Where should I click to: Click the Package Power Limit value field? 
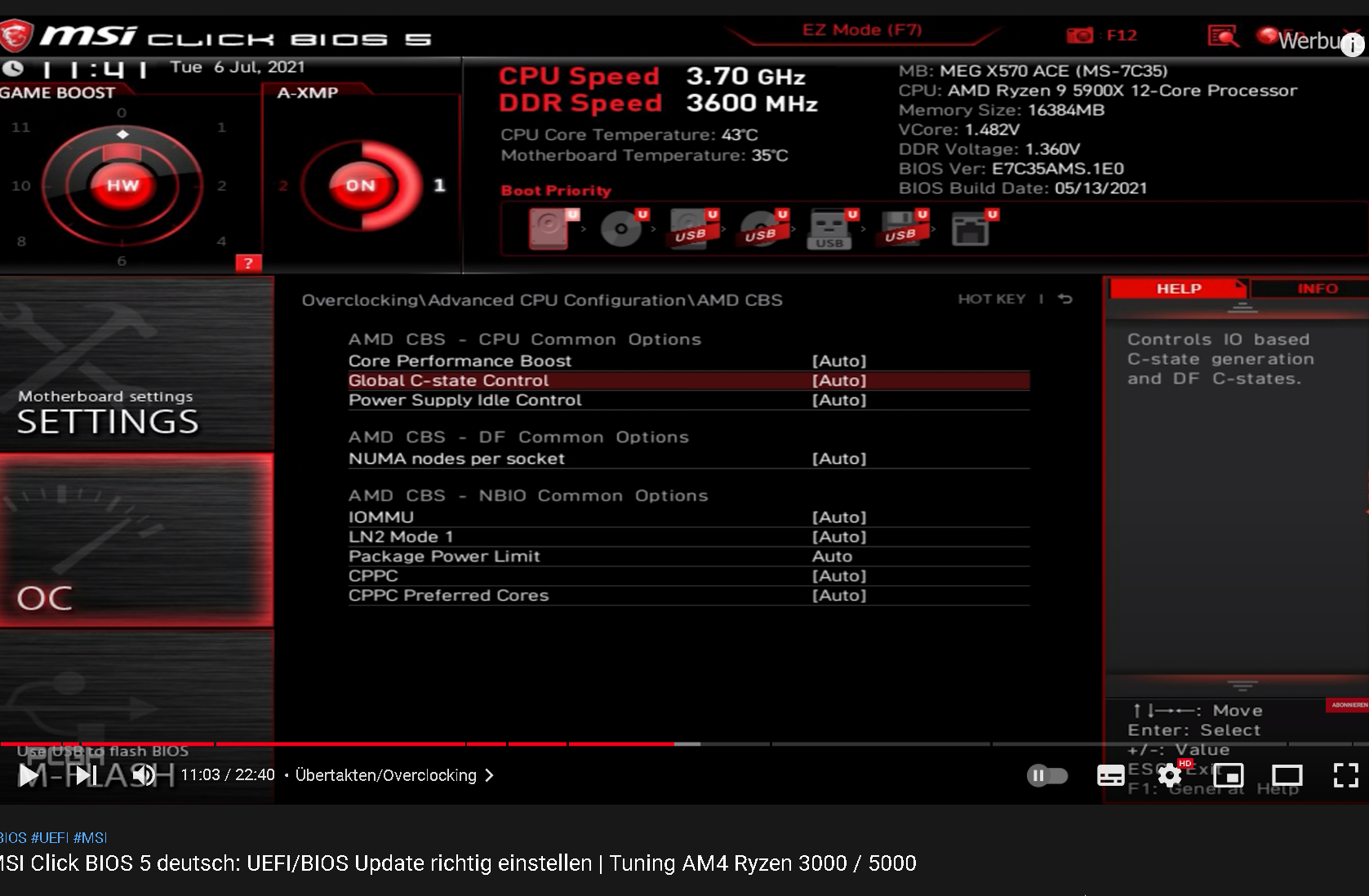[832, 557]
